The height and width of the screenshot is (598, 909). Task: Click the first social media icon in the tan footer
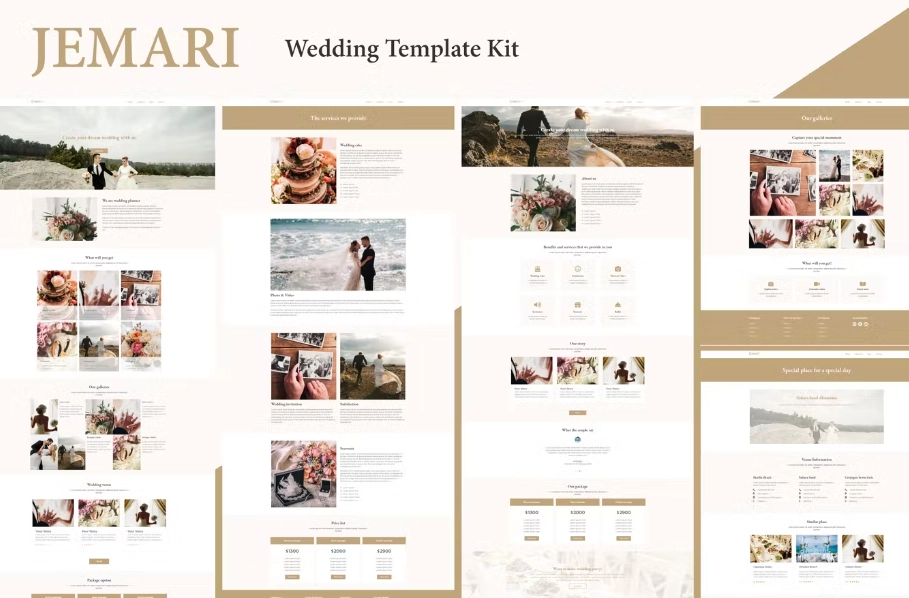(855, 324)
